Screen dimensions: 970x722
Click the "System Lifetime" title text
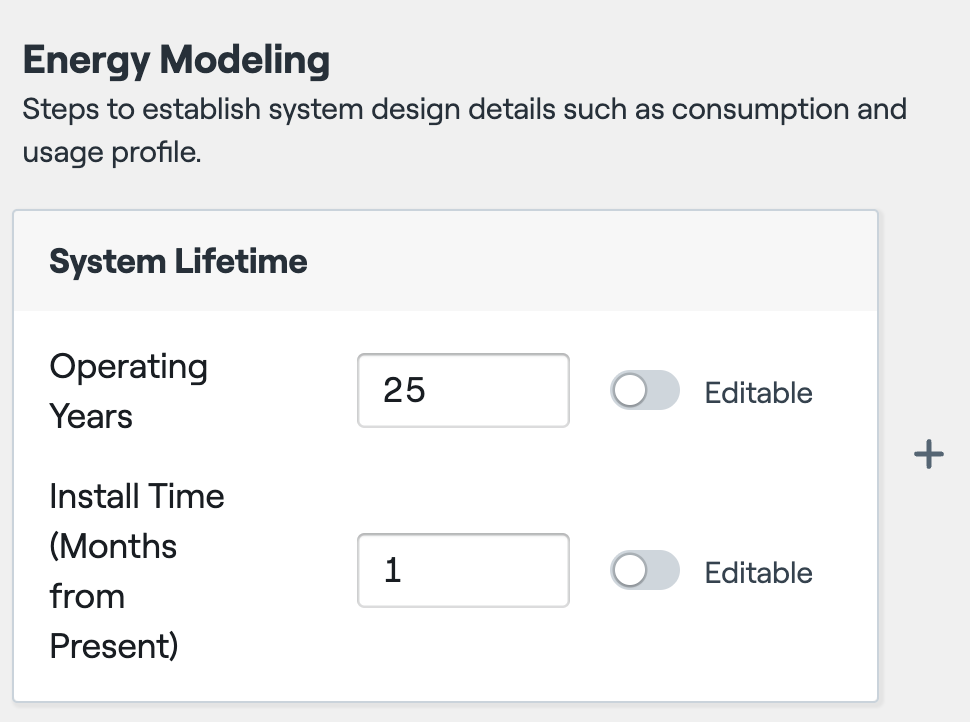click(178, 261)
